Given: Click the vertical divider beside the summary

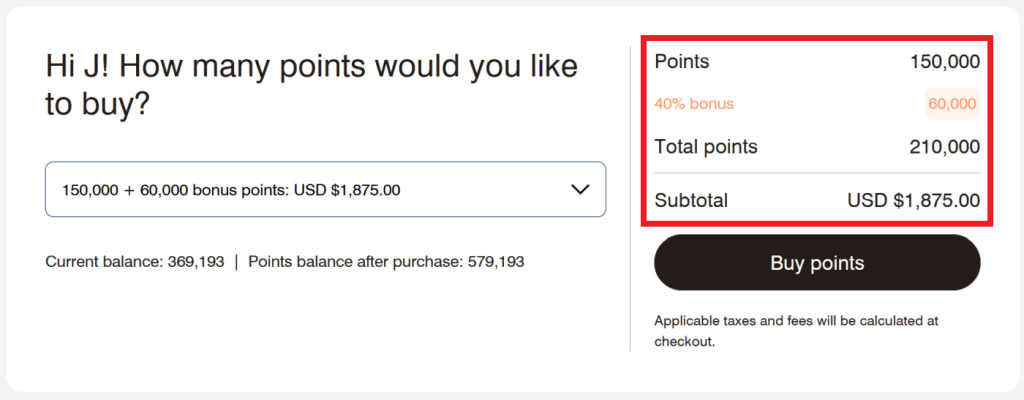Looking at the screenshot, I should tap(630, 200).
